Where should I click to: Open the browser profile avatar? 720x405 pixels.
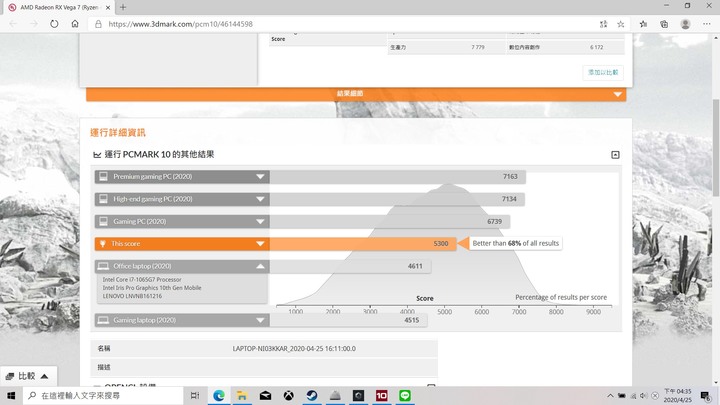point(685,24)
